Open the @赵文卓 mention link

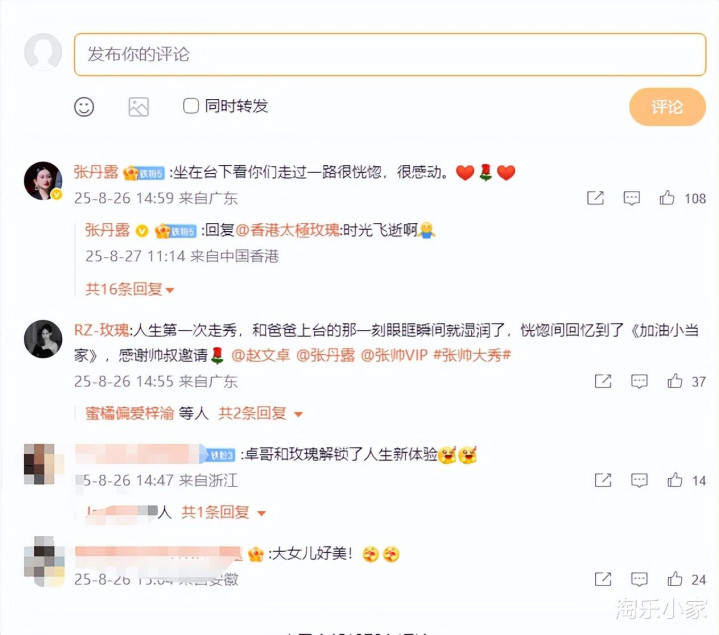[x=260, y=355]
